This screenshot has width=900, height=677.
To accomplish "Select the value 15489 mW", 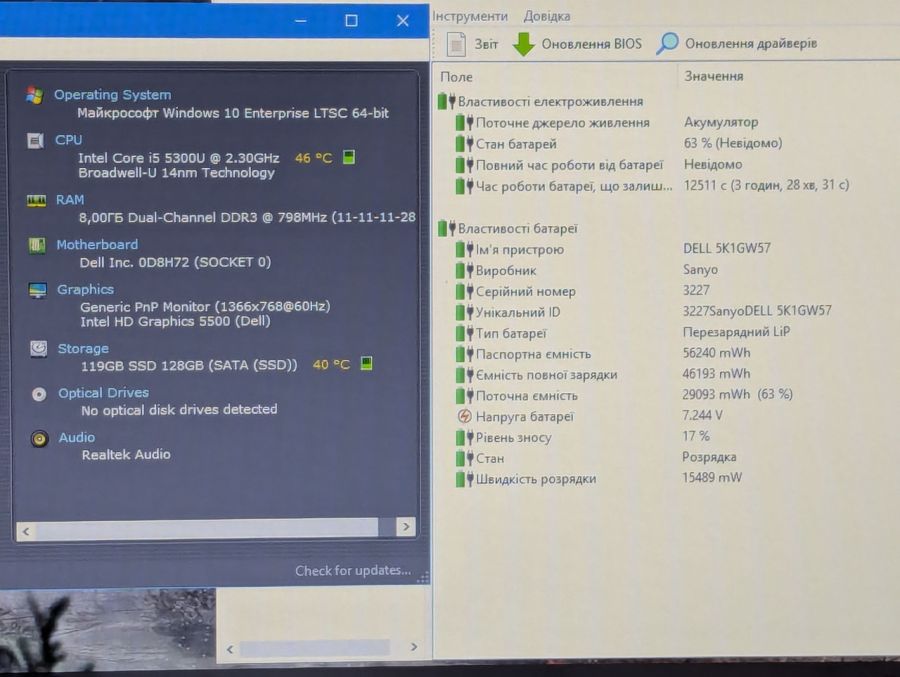I will pos(712,478).
